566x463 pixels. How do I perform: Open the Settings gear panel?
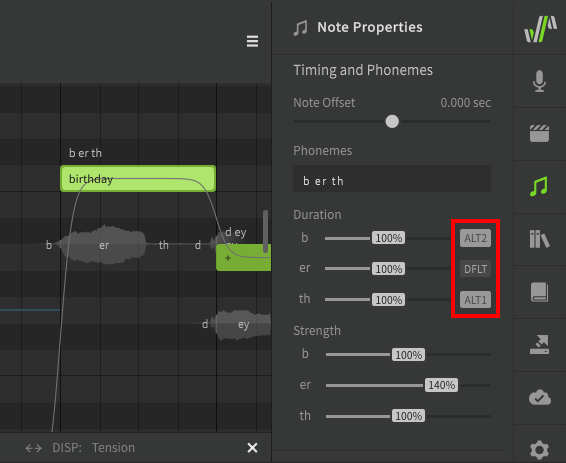point(539,450)
